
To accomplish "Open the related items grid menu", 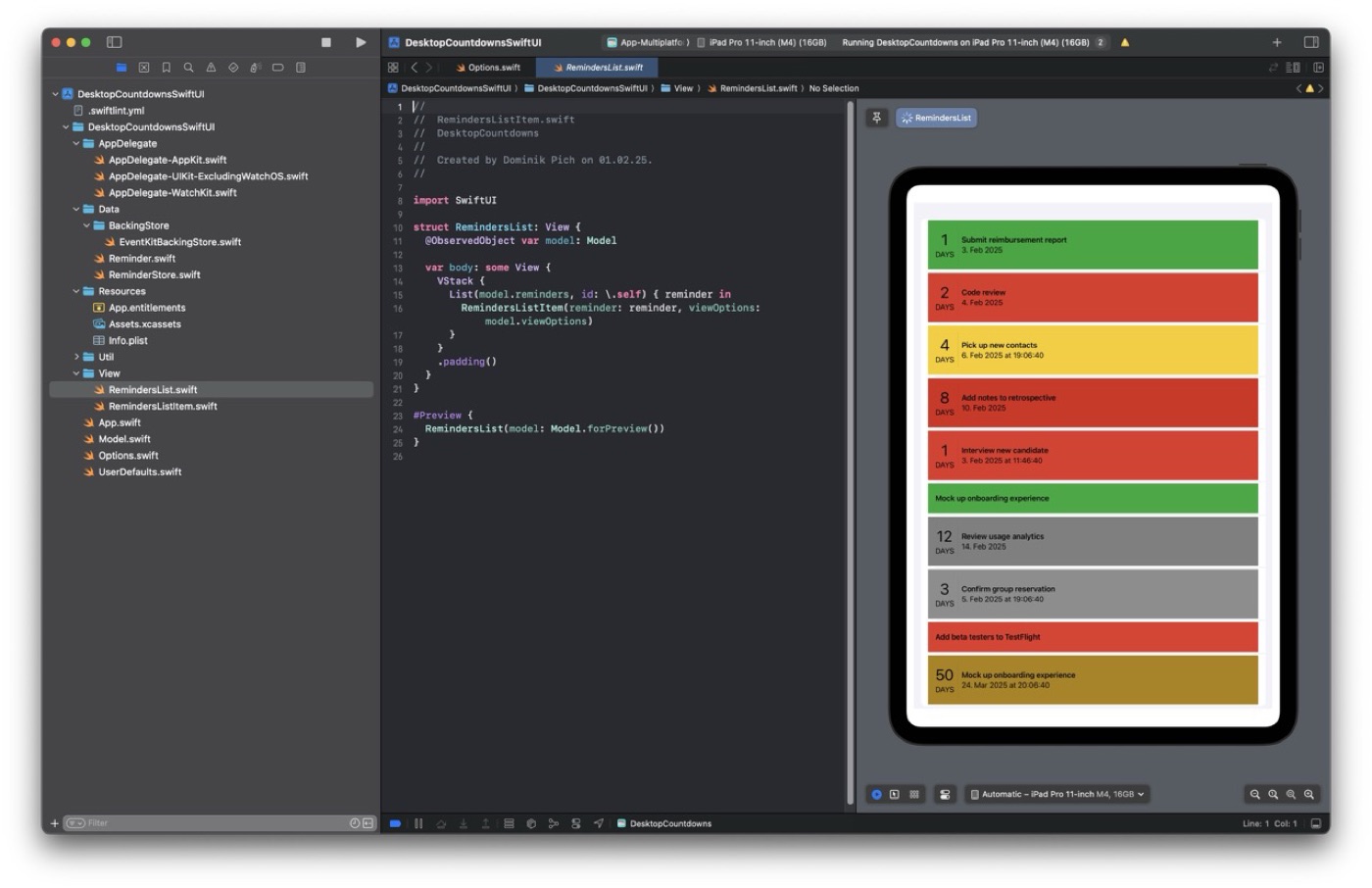I will (x=393, y=68).
